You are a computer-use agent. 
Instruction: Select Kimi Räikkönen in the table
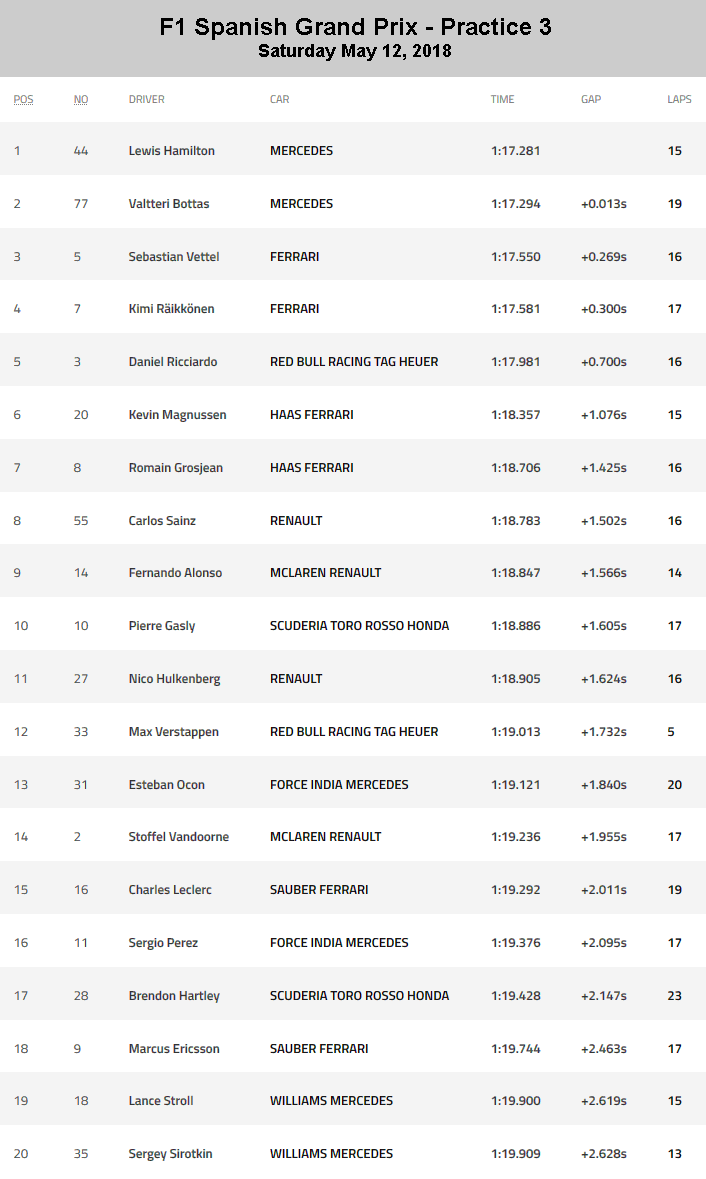tap(171, 309)
